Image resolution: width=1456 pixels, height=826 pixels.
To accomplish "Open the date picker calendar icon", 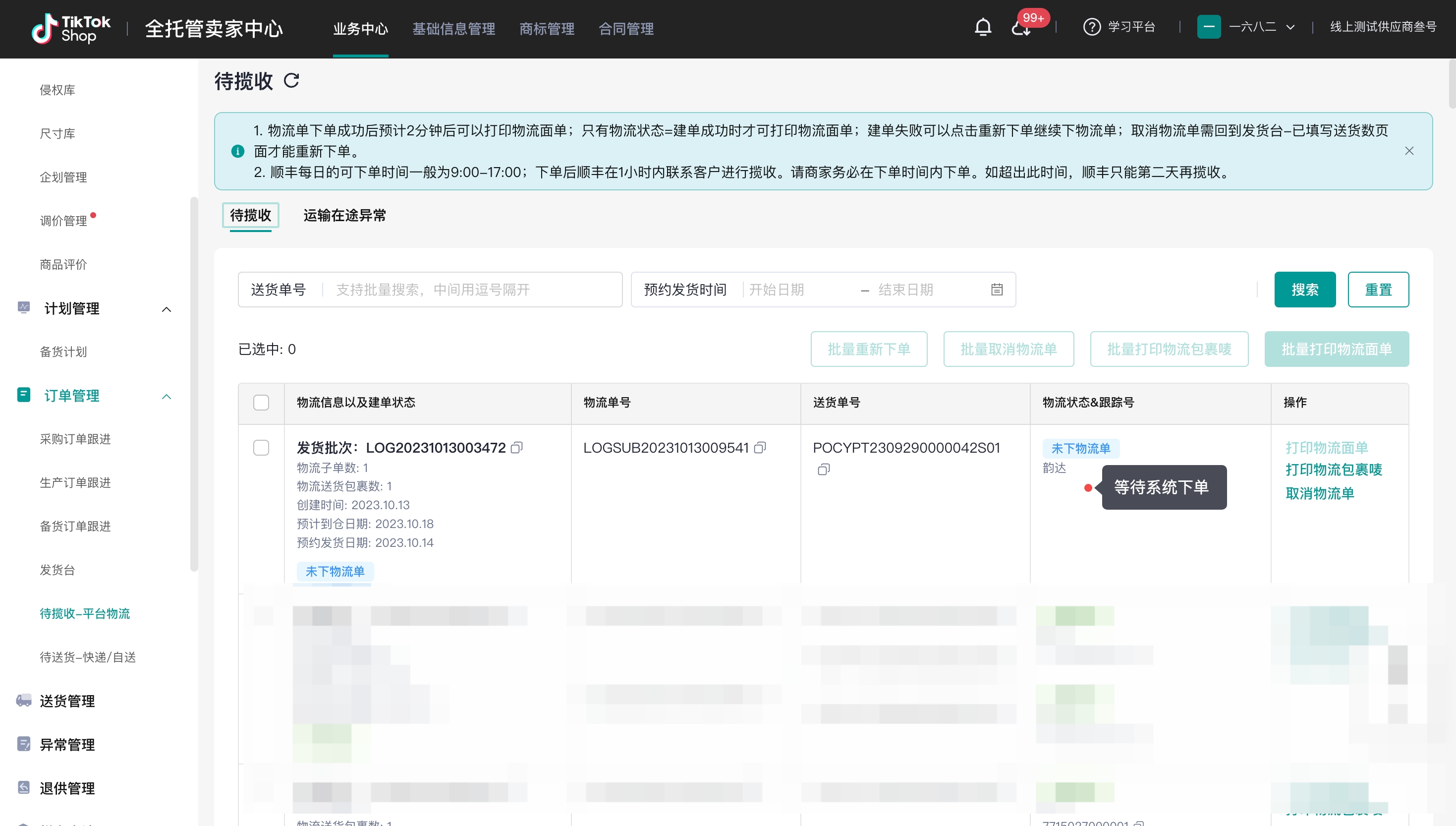I will (x=997, y=290).
